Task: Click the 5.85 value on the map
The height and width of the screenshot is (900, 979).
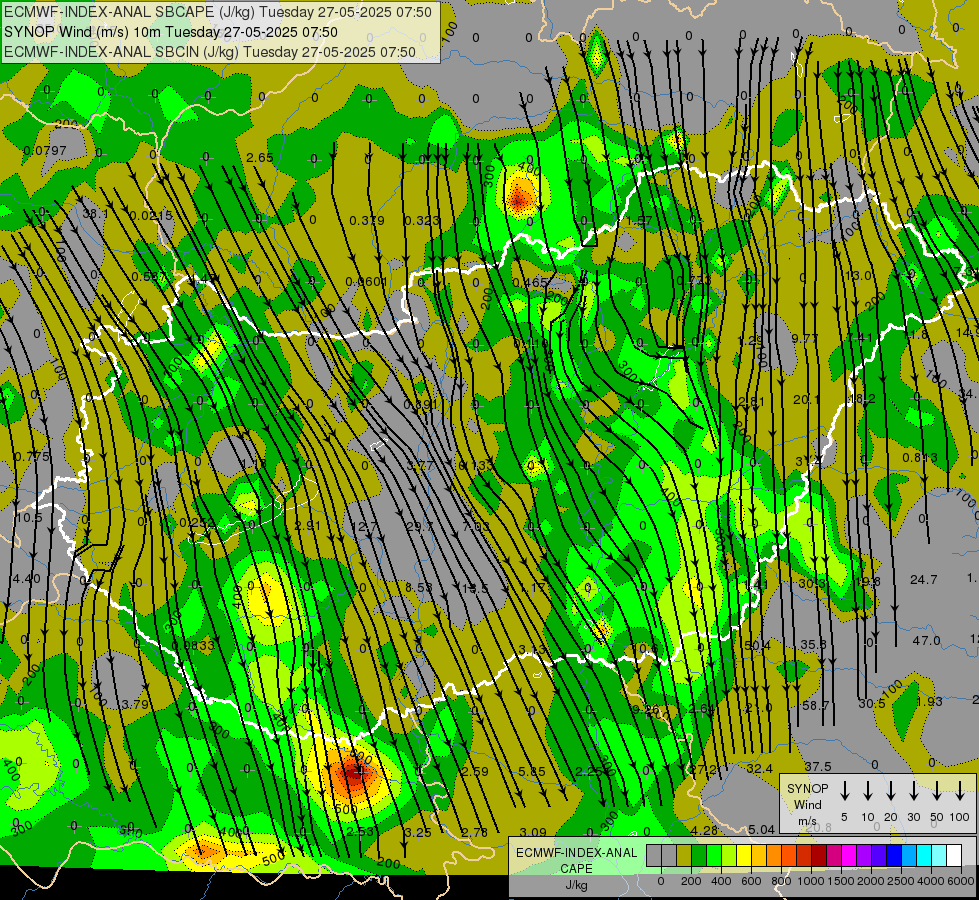Action: click(532, 771)
